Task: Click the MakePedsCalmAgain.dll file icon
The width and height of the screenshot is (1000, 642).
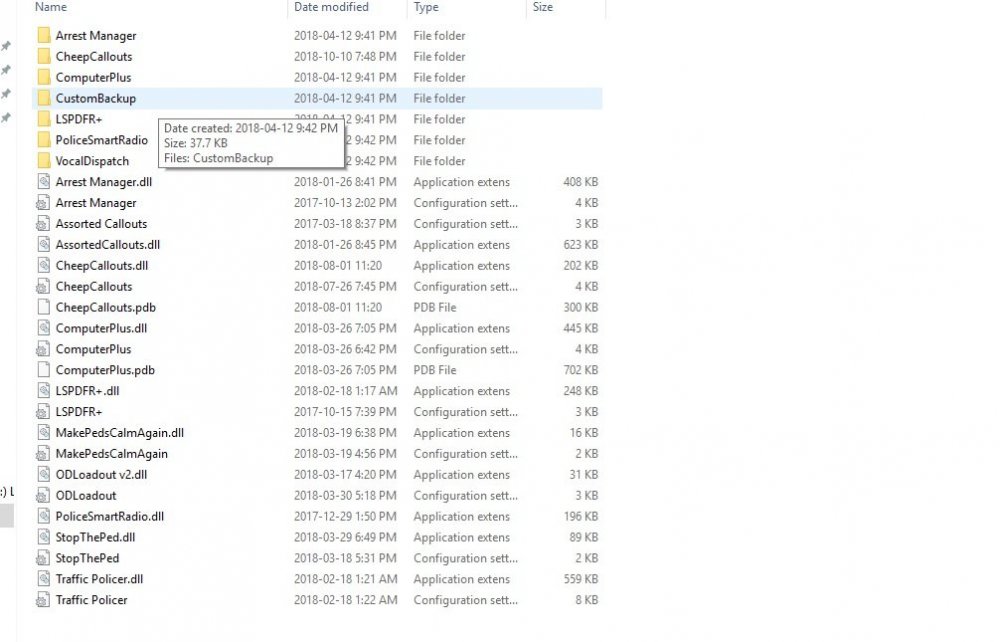Action: pyautogui.click(x=43, y=432)
